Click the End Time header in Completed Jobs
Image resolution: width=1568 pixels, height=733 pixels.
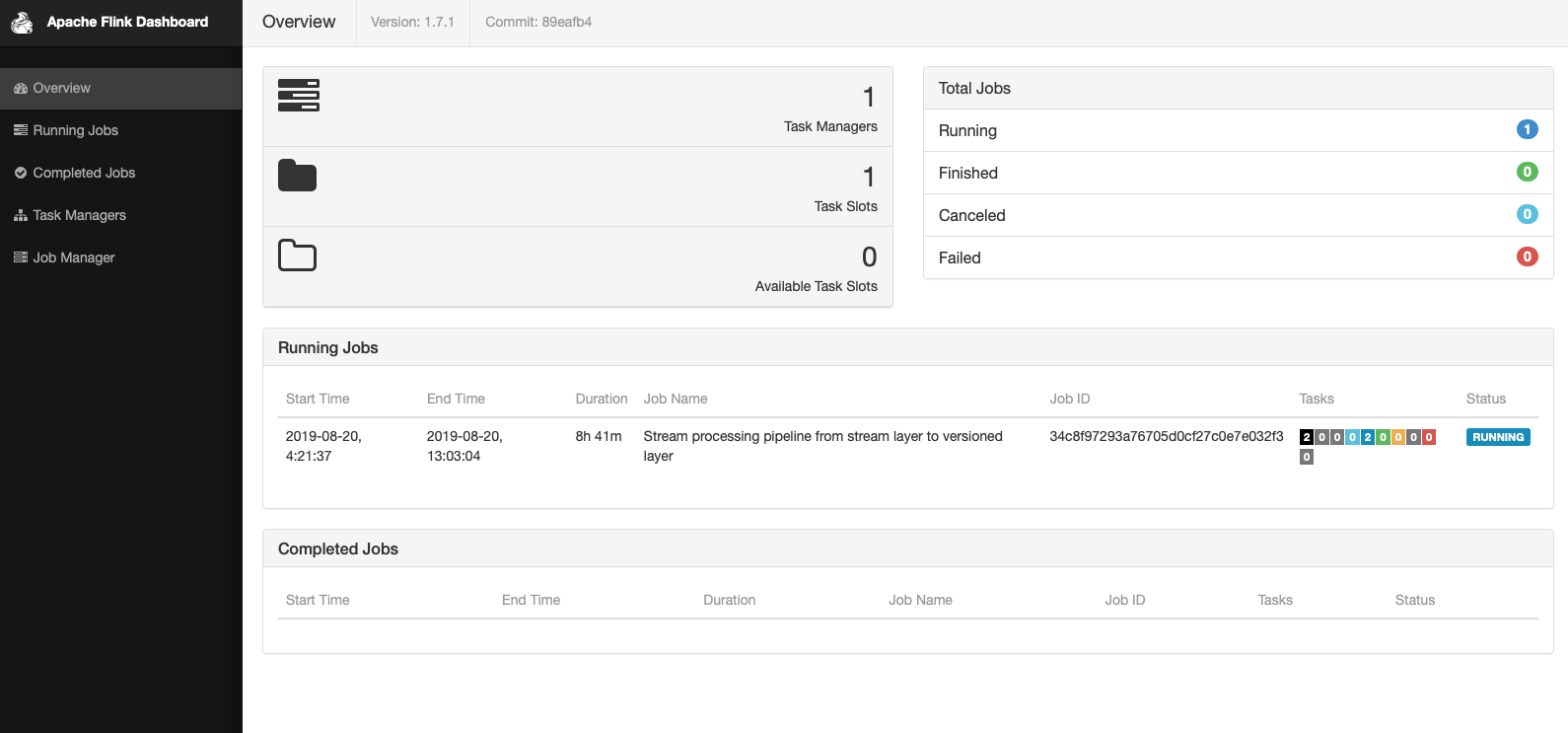(531, 600)
